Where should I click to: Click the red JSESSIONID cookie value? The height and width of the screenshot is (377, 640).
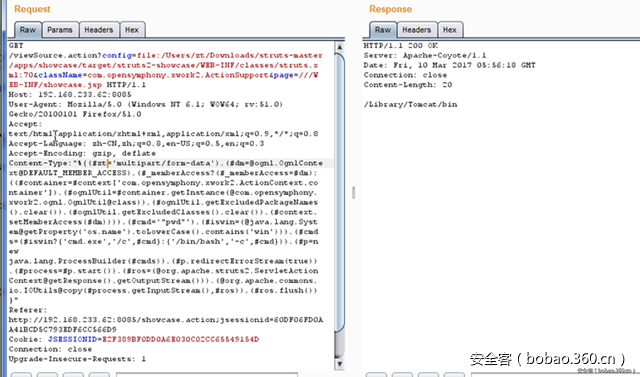(x=180, y=339)
